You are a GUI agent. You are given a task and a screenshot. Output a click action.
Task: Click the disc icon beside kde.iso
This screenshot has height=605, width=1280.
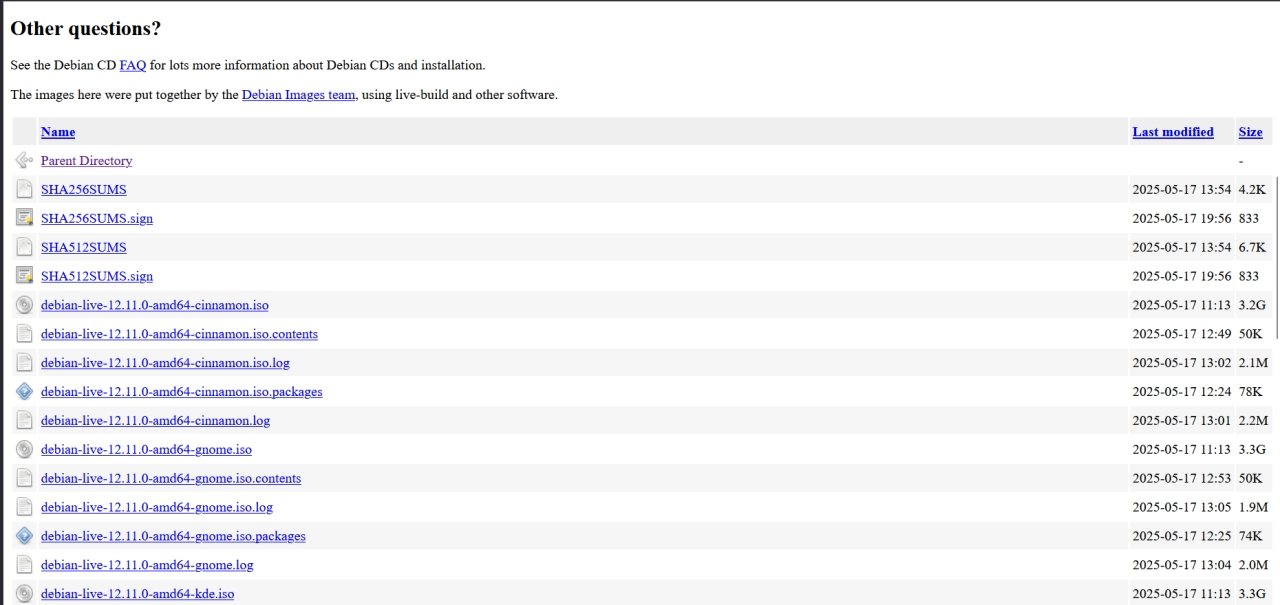[24, 594]
